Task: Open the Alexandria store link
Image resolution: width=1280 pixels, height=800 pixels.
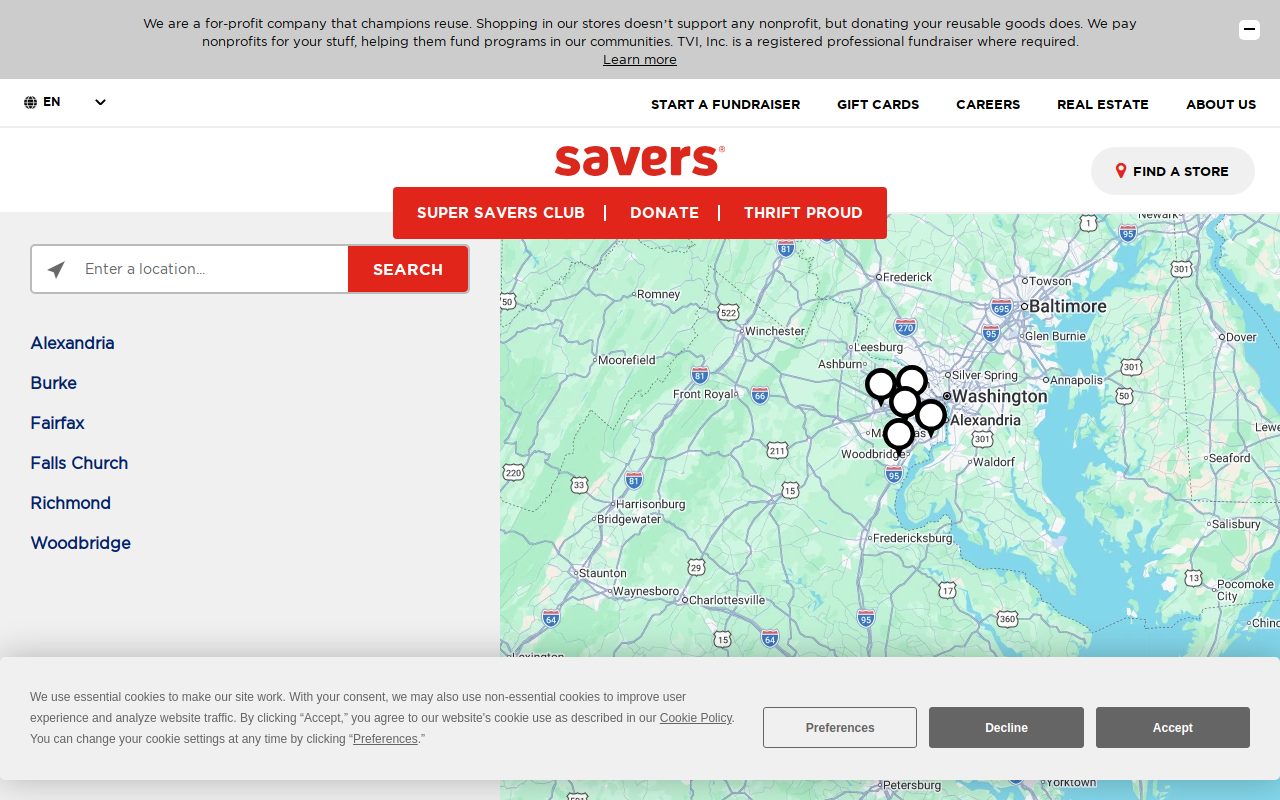Action: point(72,343)
